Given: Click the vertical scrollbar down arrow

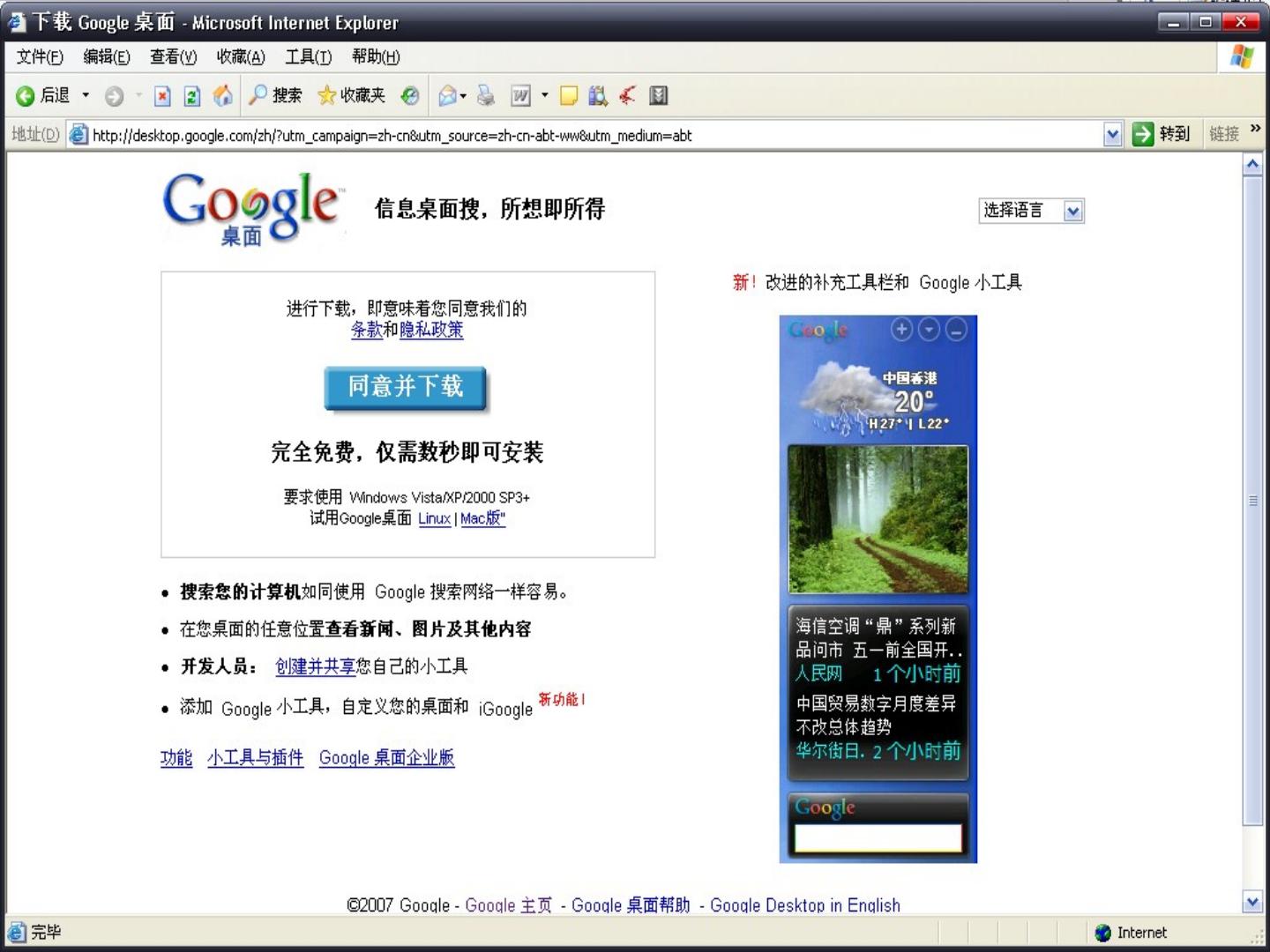Looking at the screenshot, I should (x=1252, y=901).
